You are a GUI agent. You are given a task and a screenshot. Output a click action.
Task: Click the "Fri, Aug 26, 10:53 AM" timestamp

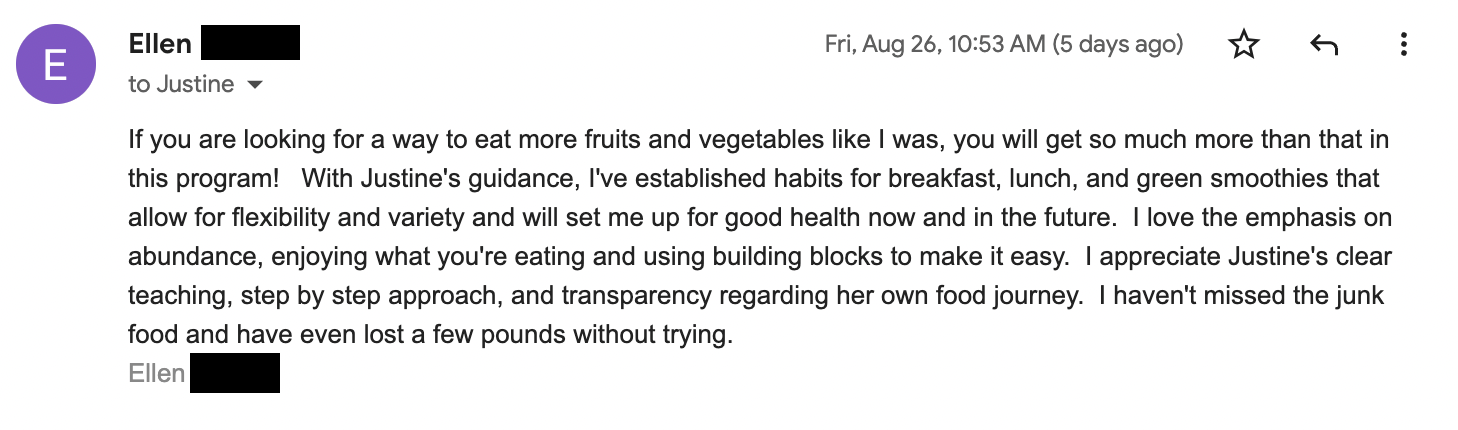934,45
